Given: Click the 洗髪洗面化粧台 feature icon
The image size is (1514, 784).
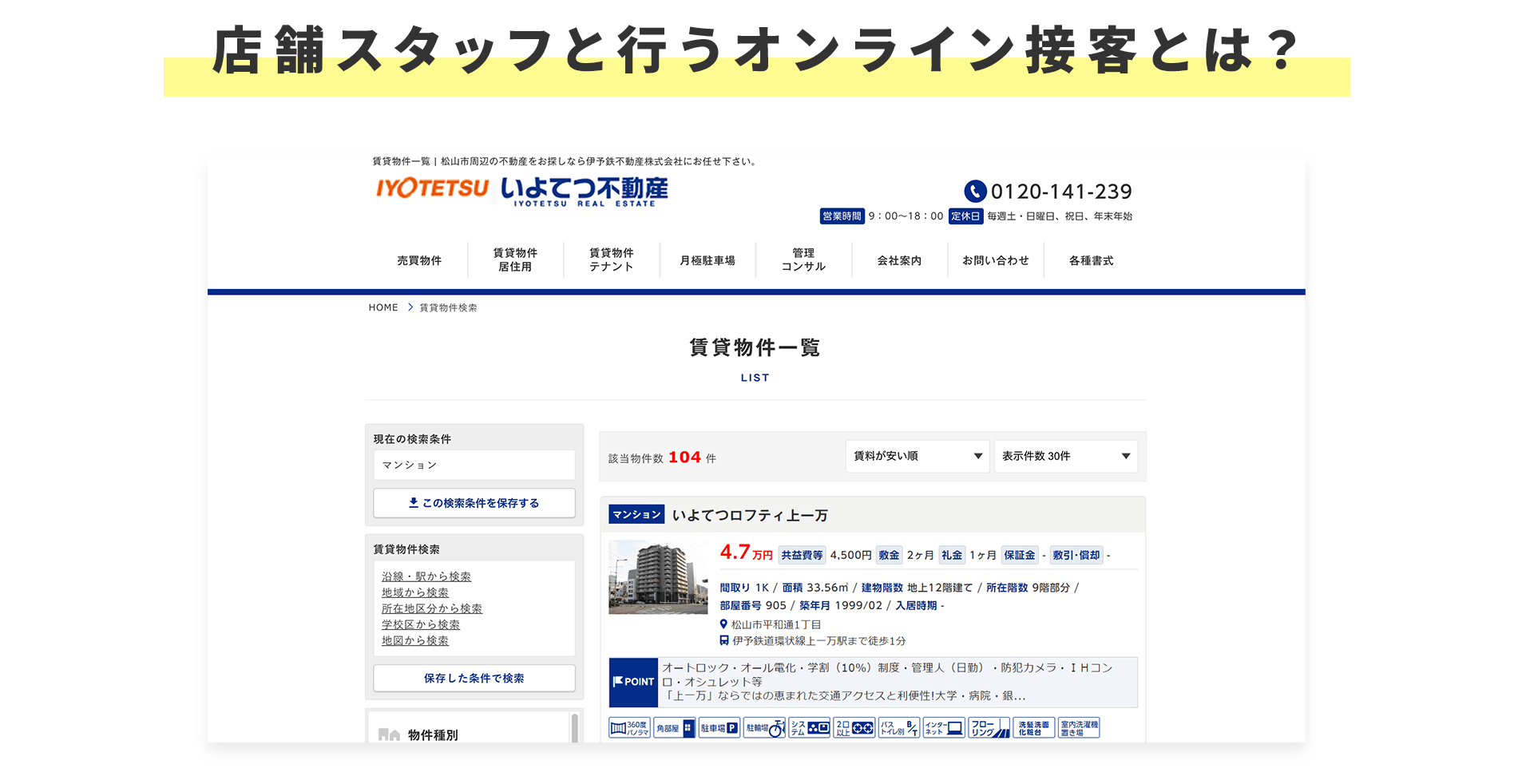Looking at the screenshot, I should 1034,728.
